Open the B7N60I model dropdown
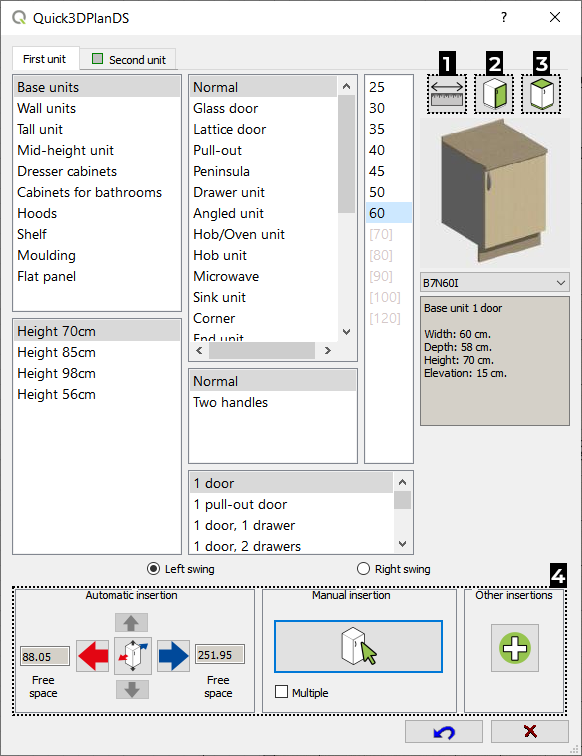 tap(495, 283)
